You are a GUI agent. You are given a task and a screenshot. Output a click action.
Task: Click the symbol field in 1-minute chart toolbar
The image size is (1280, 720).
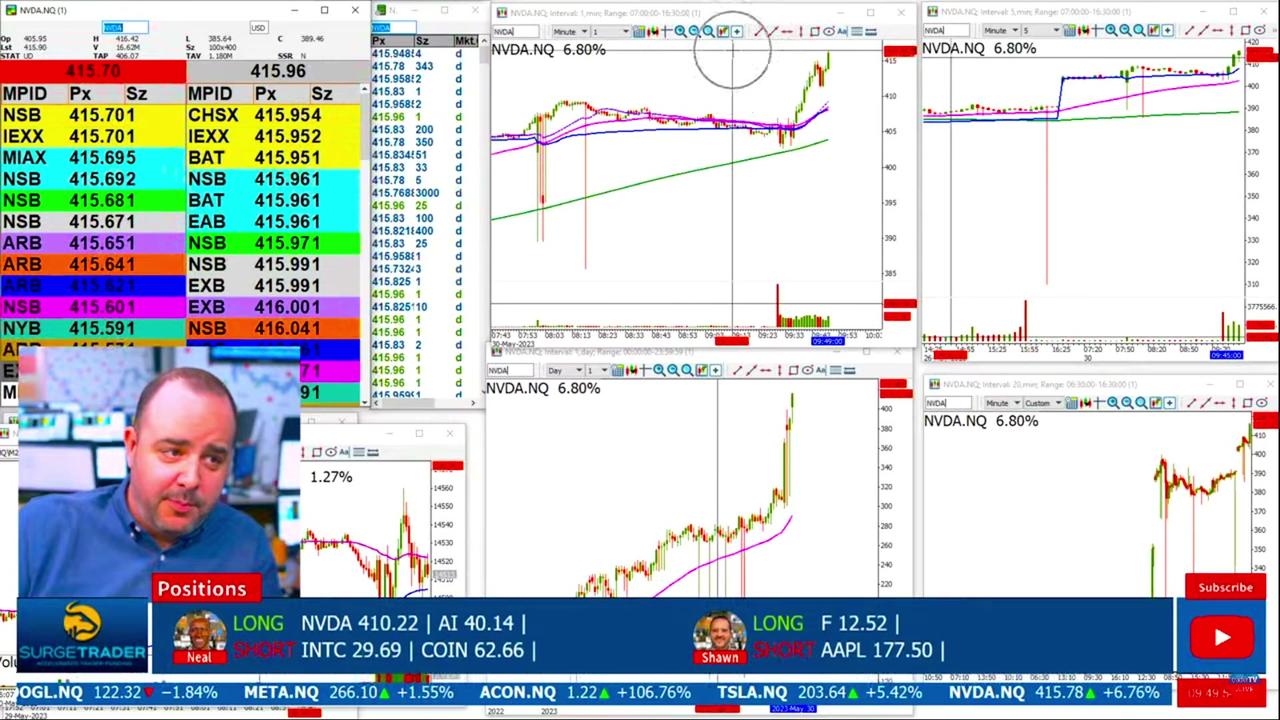(x=516, y=32)
